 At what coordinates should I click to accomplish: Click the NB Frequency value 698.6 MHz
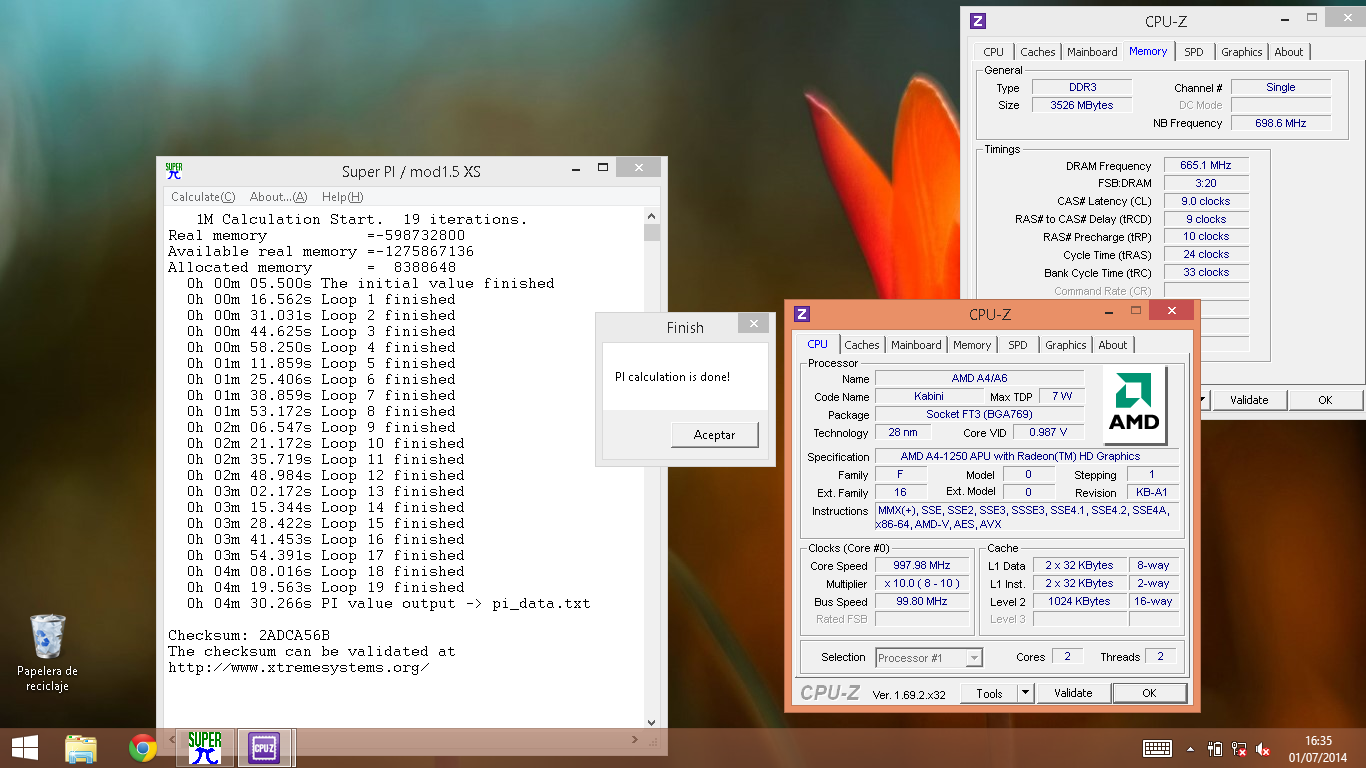coord(1281,123)
